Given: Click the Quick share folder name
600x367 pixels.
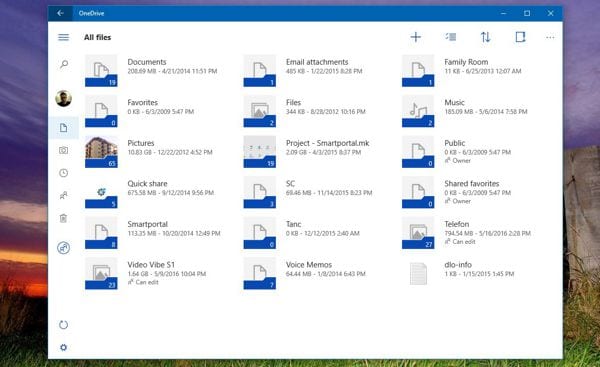Looking at the screenshot, I should (x=147, y=184).
